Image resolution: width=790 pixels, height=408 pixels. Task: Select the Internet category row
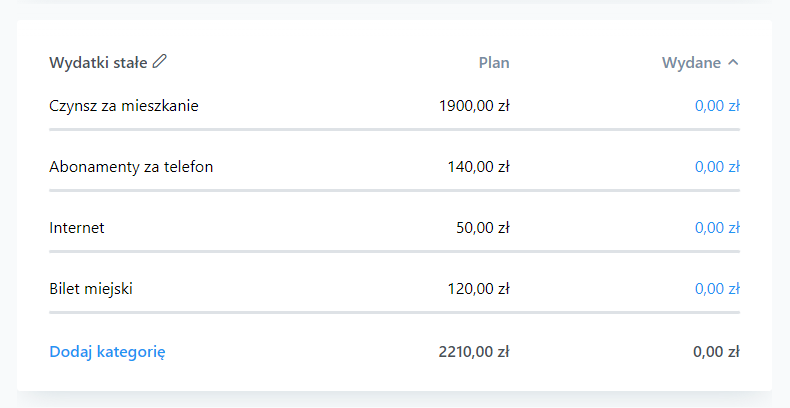tap(77, 228)
